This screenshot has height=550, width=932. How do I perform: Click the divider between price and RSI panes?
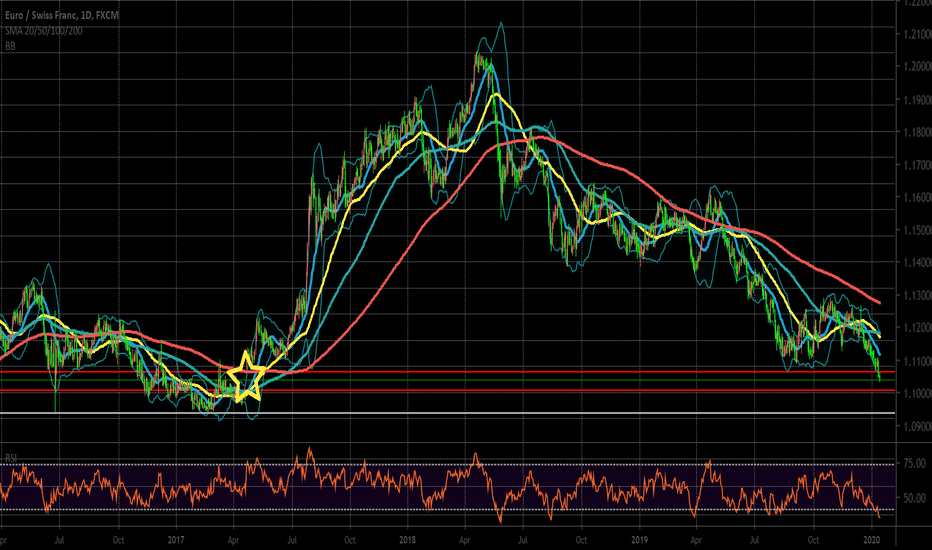pos(450,445)
